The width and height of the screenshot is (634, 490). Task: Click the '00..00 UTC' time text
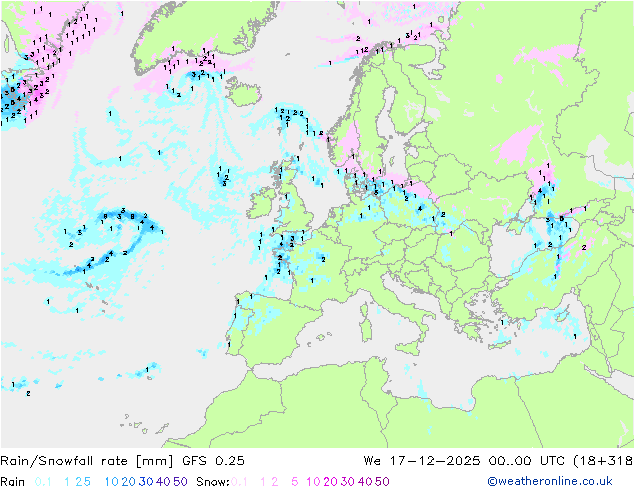[528, 461]
